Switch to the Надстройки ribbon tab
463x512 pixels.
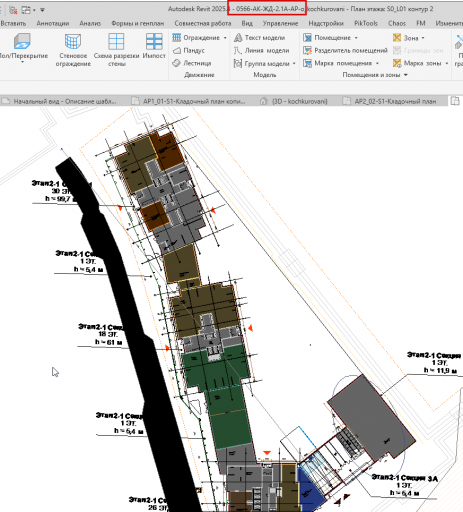coord(326,23)
